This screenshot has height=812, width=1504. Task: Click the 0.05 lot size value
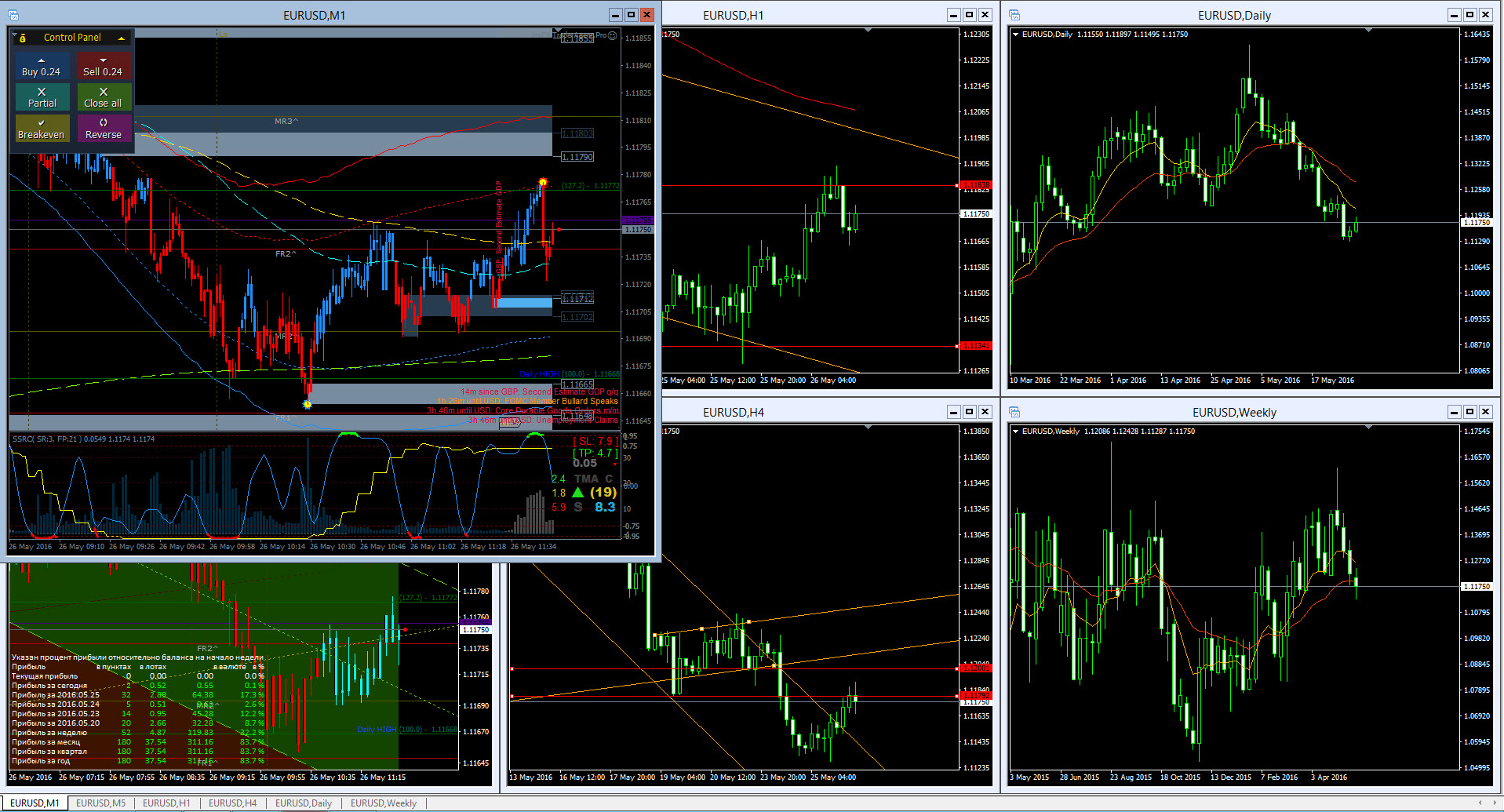(x=584, y=464)
